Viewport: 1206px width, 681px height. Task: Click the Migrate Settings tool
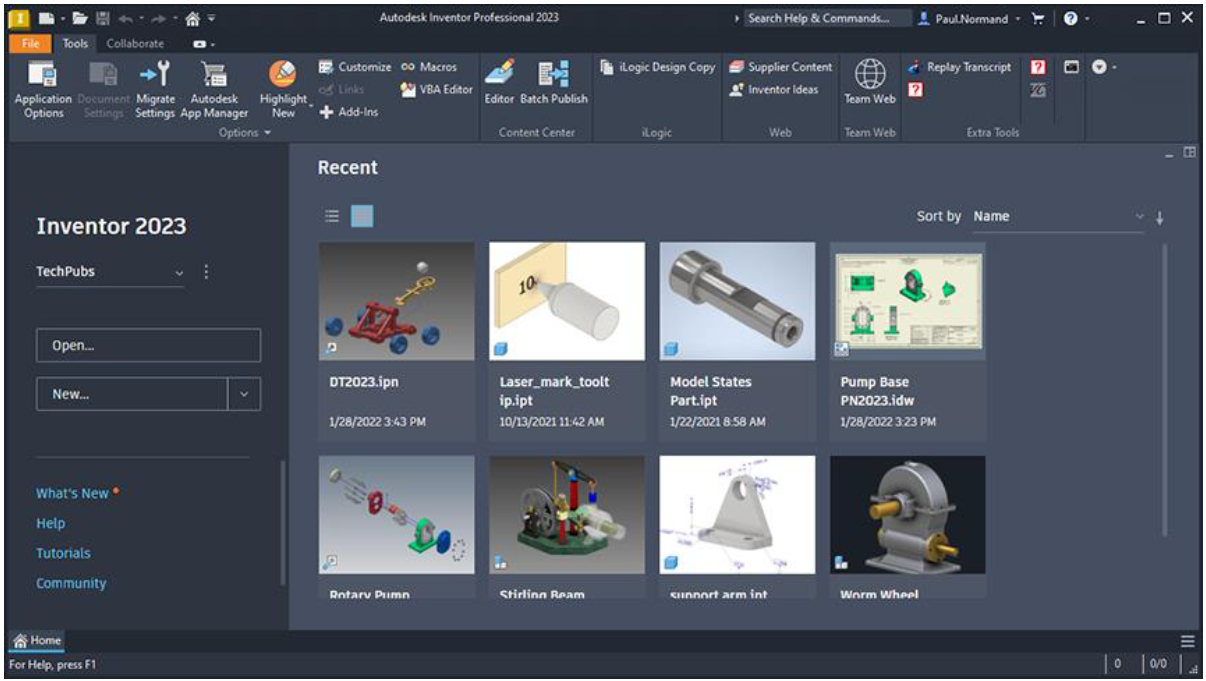click(x=155, y=90)
